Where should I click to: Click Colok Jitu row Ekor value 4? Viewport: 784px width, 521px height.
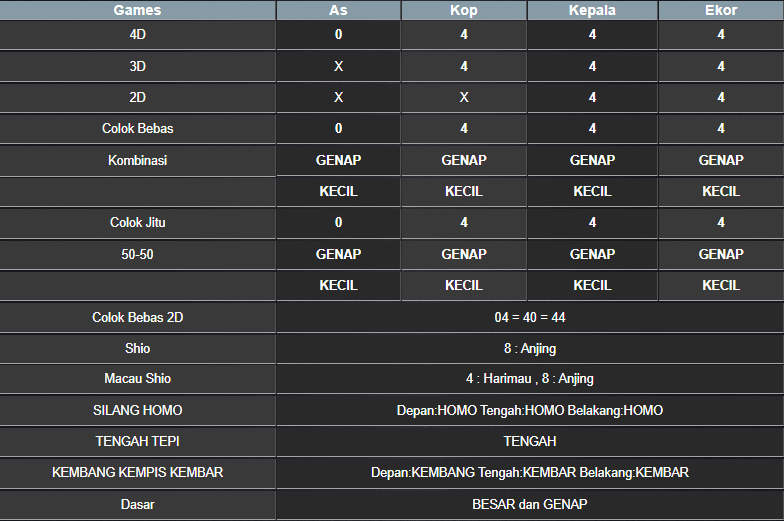tap(721, 222)
